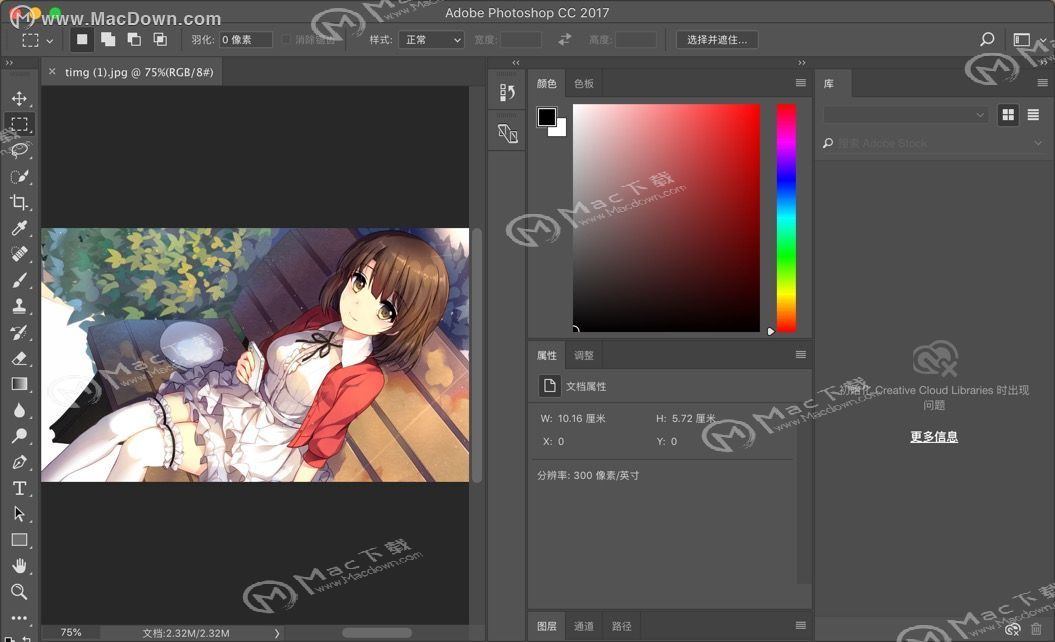Screen dimensions: 1055x642
Task: Close the timg (1).jpg document tab
Action: (x=52, y=71)
